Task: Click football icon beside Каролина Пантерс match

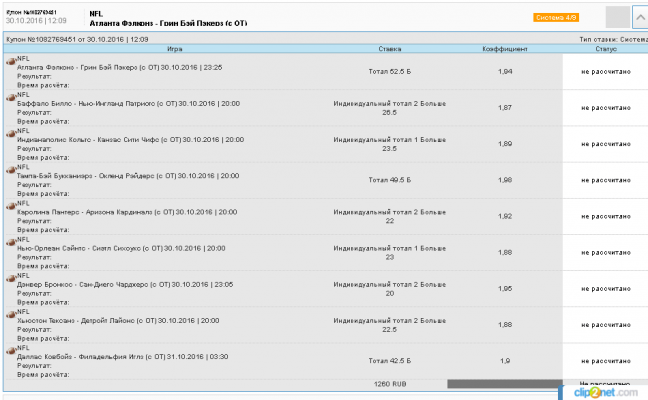Action: point(11,206)
